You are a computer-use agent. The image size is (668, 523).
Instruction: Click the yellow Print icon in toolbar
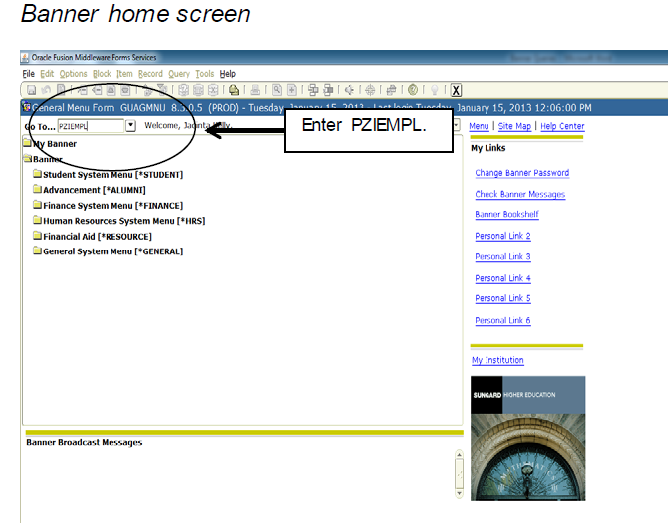tap(233, 90)
